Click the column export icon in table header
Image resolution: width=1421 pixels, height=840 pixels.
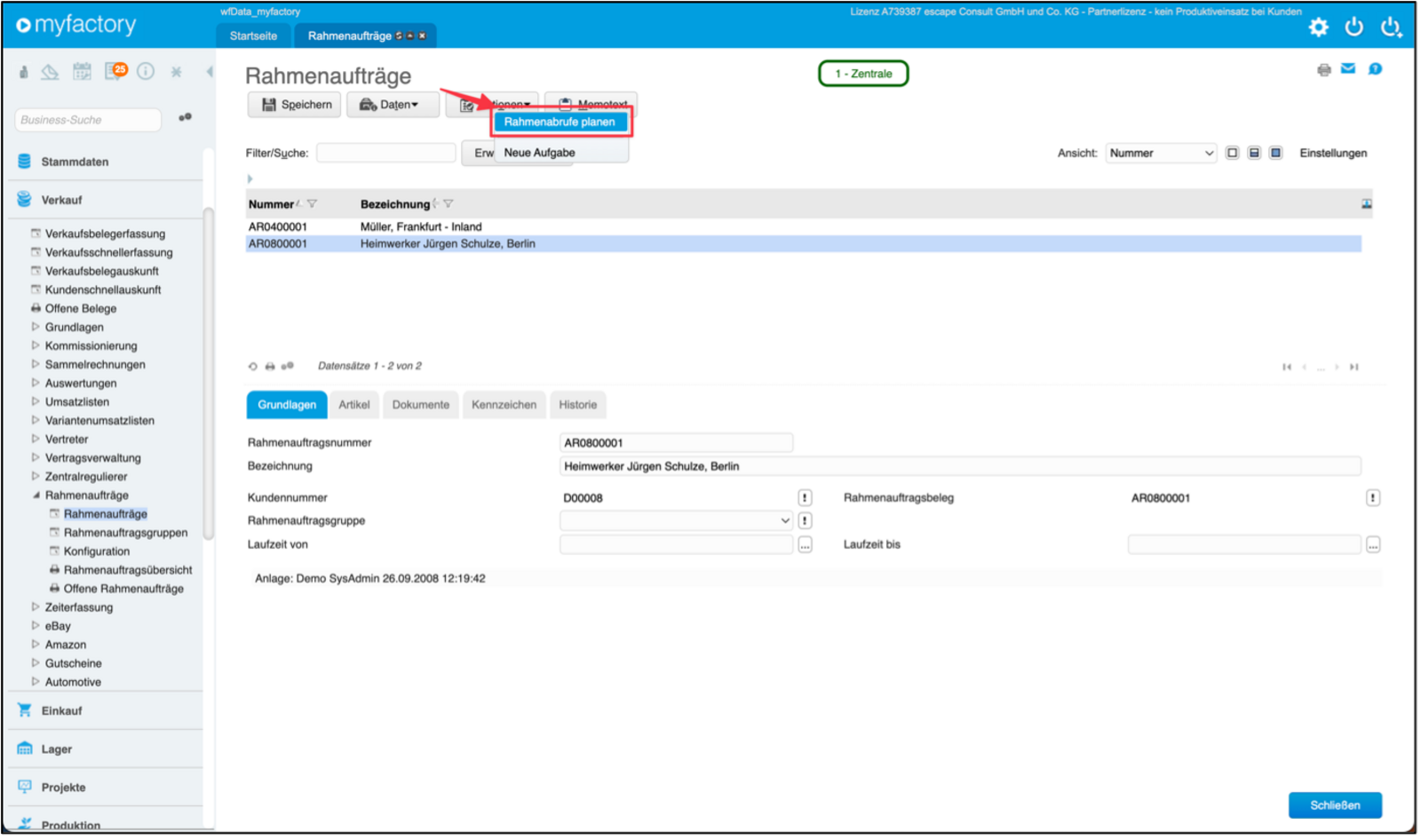click(x=1366, y=204)
